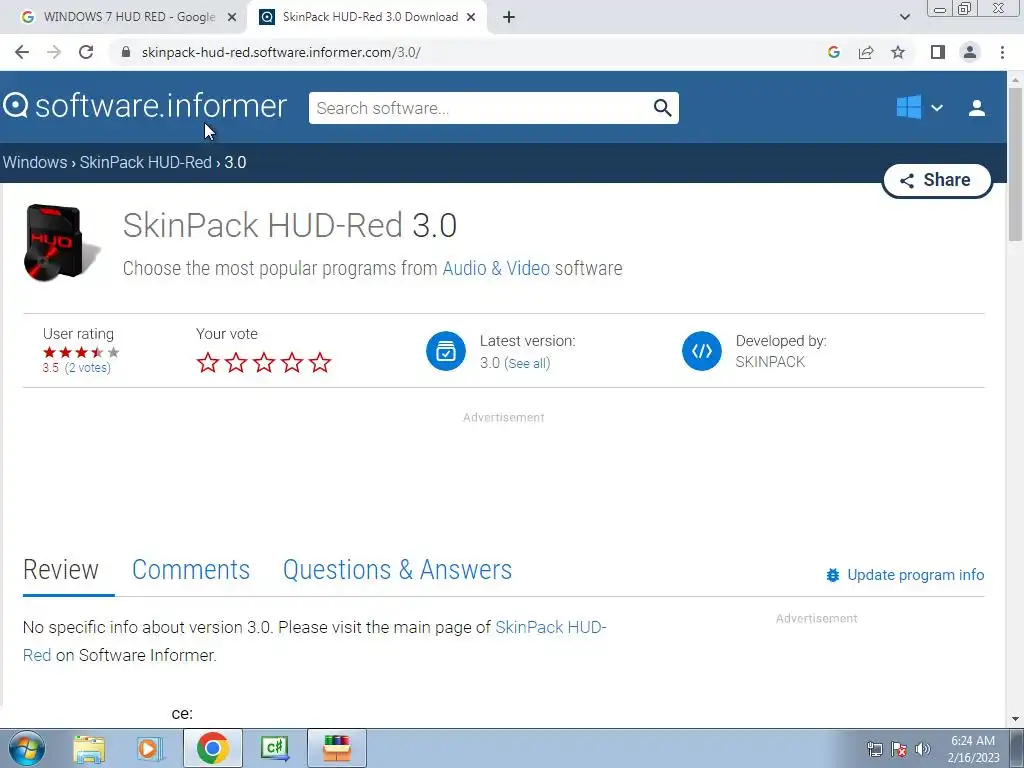Open Windows Explorer from the taskbar

click(89, 748)
